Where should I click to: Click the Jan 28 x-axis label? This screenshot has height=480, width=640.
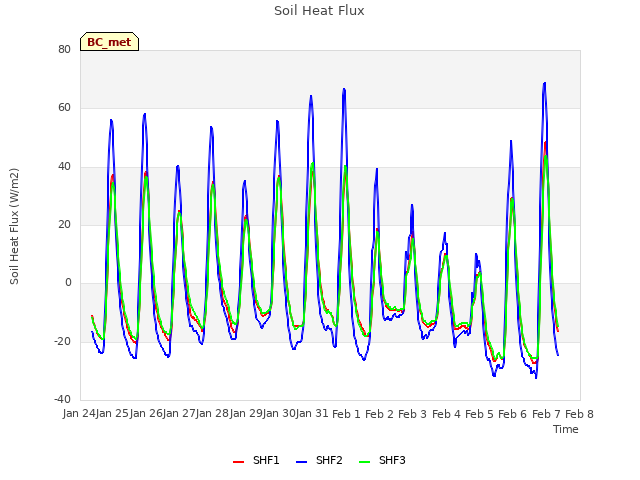pyautogui.click(x=212, y=414)
